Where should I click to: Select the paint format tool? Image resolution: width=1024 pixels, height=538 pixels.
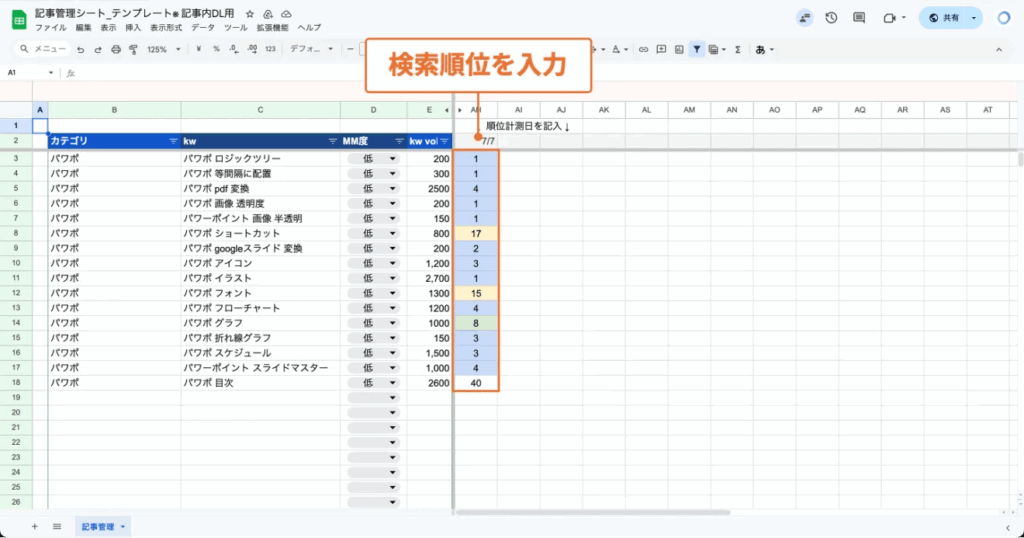(133, 49)
